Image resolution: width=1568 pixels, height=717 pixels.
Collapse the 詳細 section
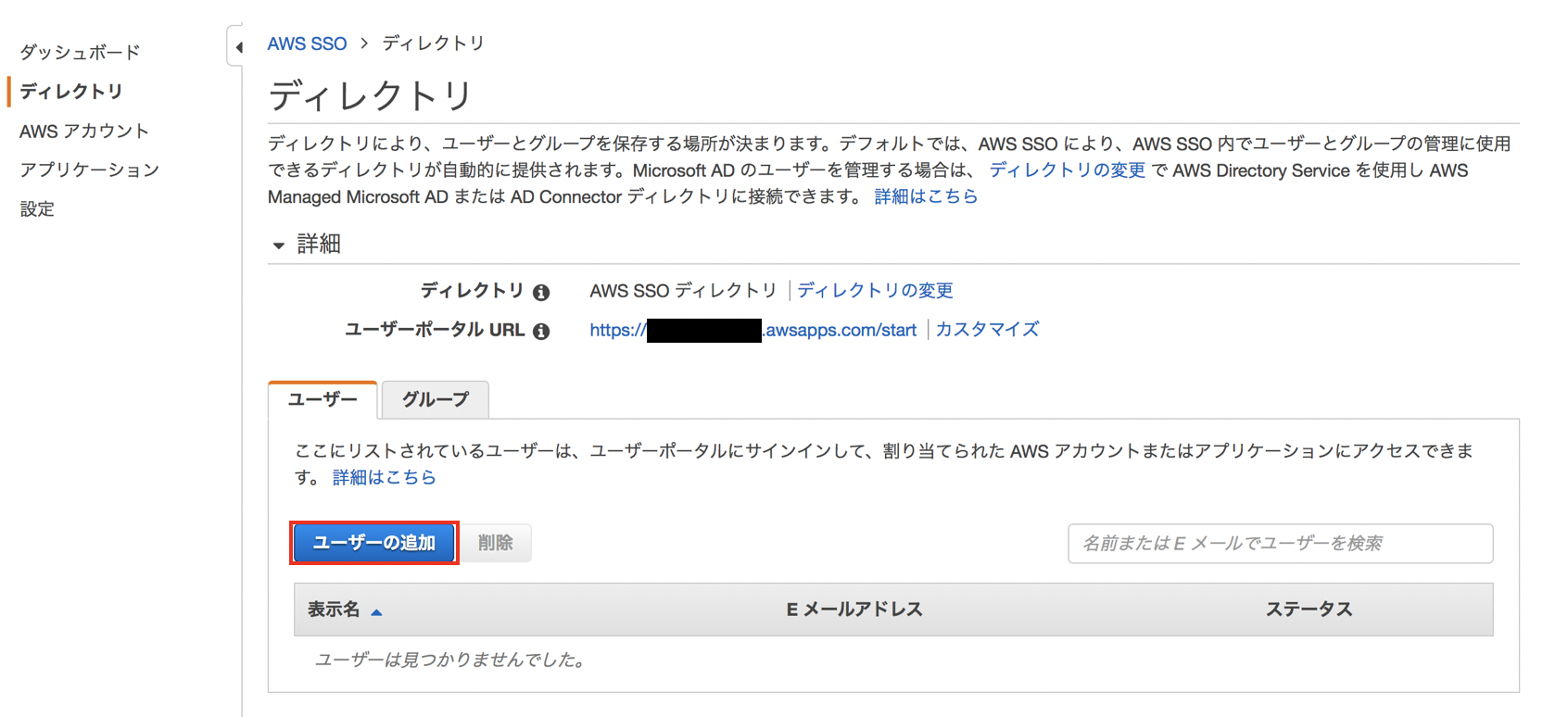click(x=278, y=245)
